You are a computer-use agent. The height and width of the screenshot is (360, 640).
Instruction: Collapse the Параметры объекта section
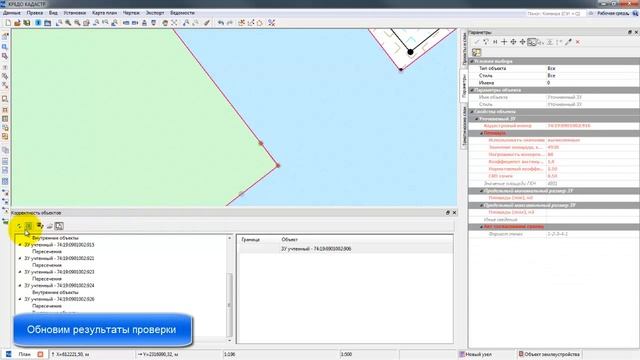[472, 90]
